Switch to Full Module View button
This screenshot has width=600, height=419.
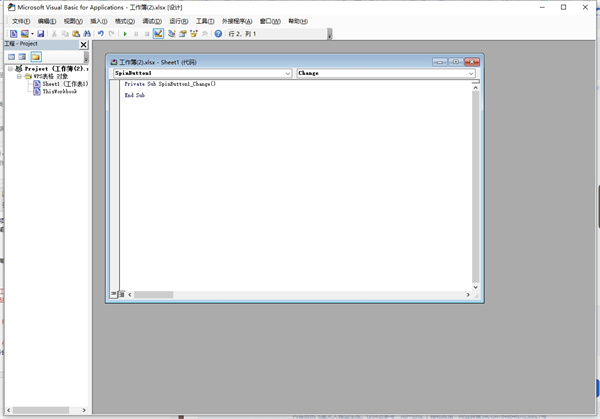122,295
